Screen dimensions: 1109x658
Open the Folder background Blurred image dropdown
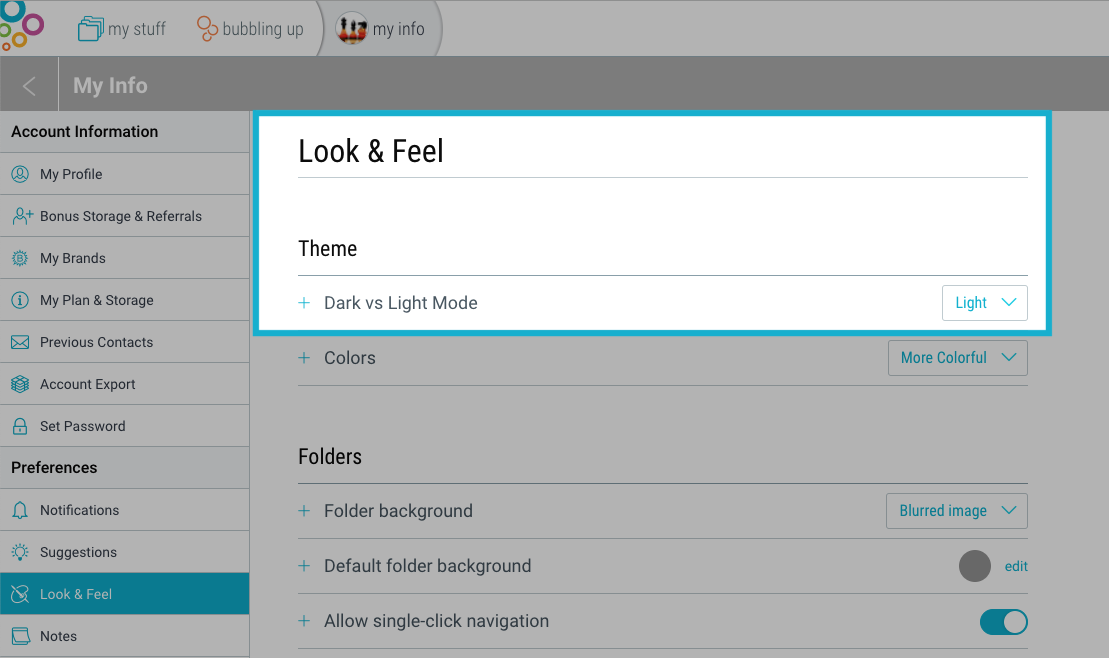click(x=956, y=511)
